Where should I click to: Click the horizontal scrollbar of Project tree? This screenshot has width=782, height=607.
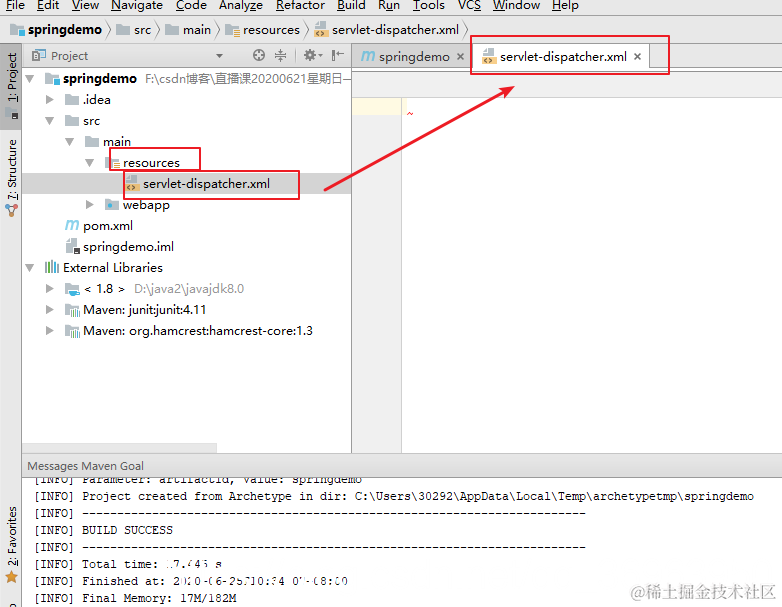(119, 447)
